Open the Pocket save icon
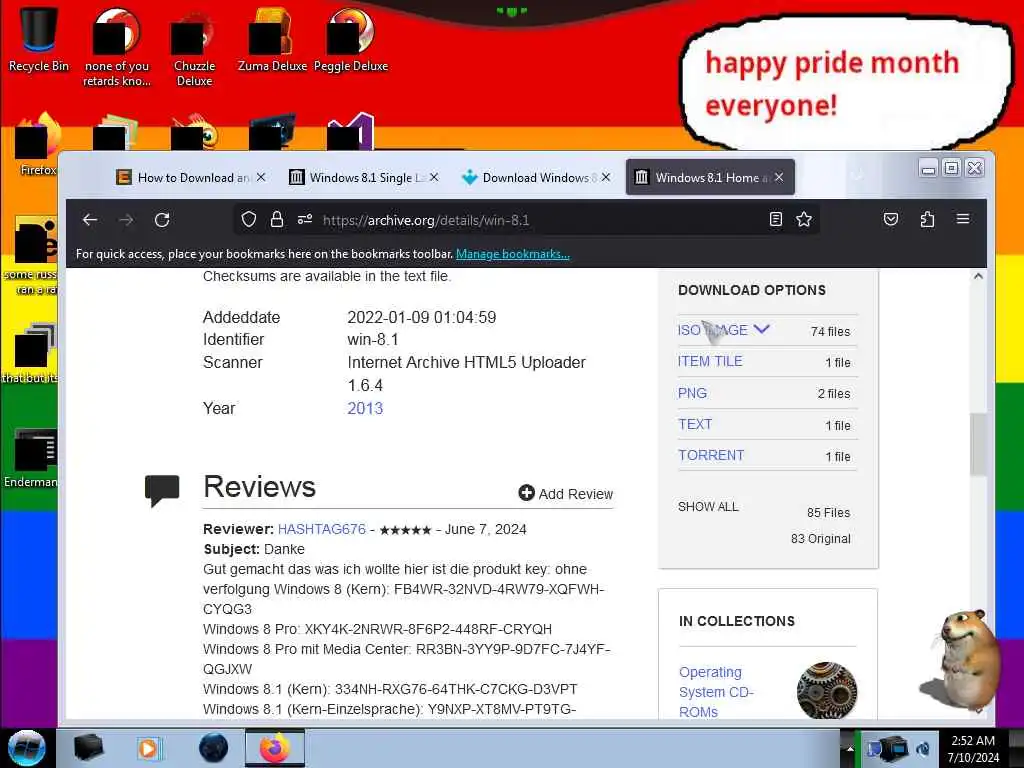Screen dimensions: 1024x768 pos(891,219)
